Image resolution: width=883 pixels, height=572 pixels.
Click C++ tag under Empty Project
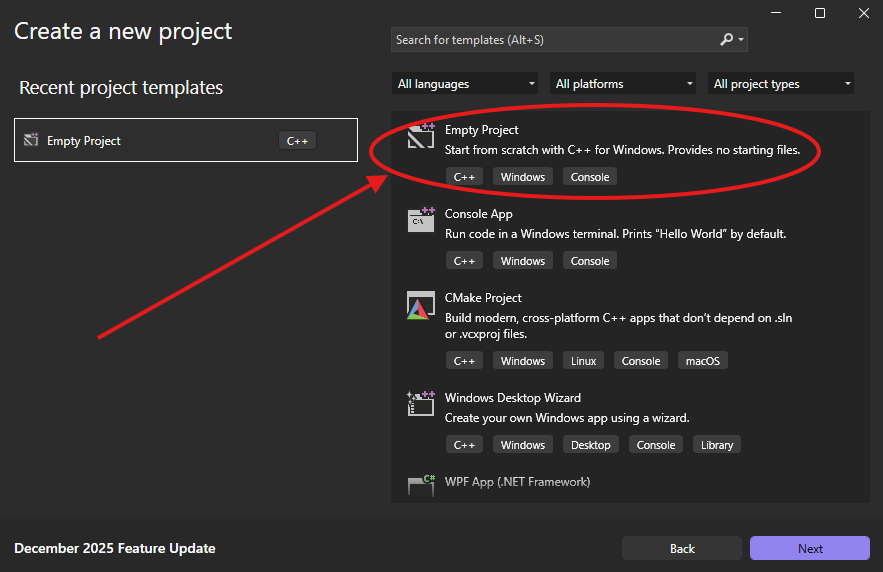[x=465, y=177]
